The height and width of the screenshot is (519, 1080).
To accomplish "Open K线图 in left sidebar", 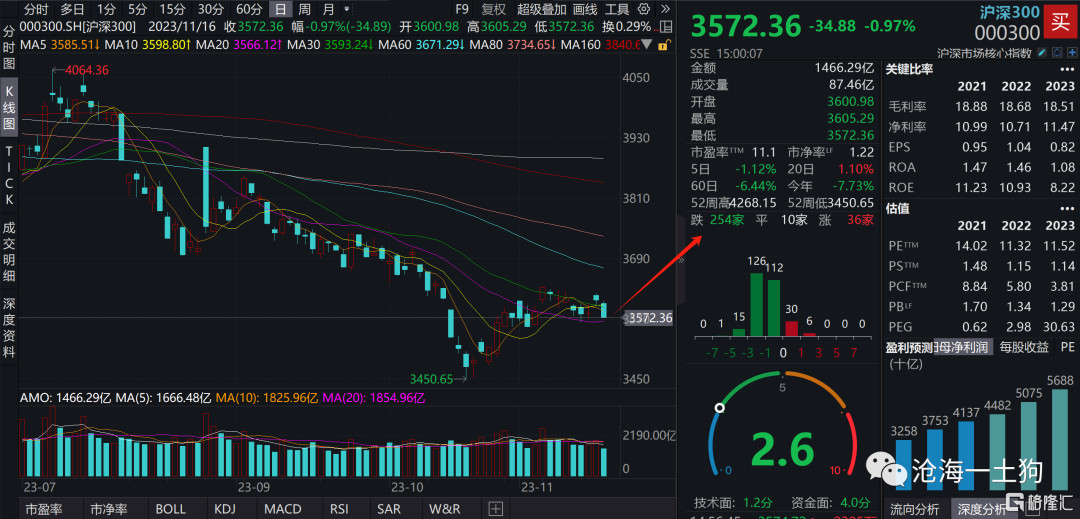I will [9, 108].
